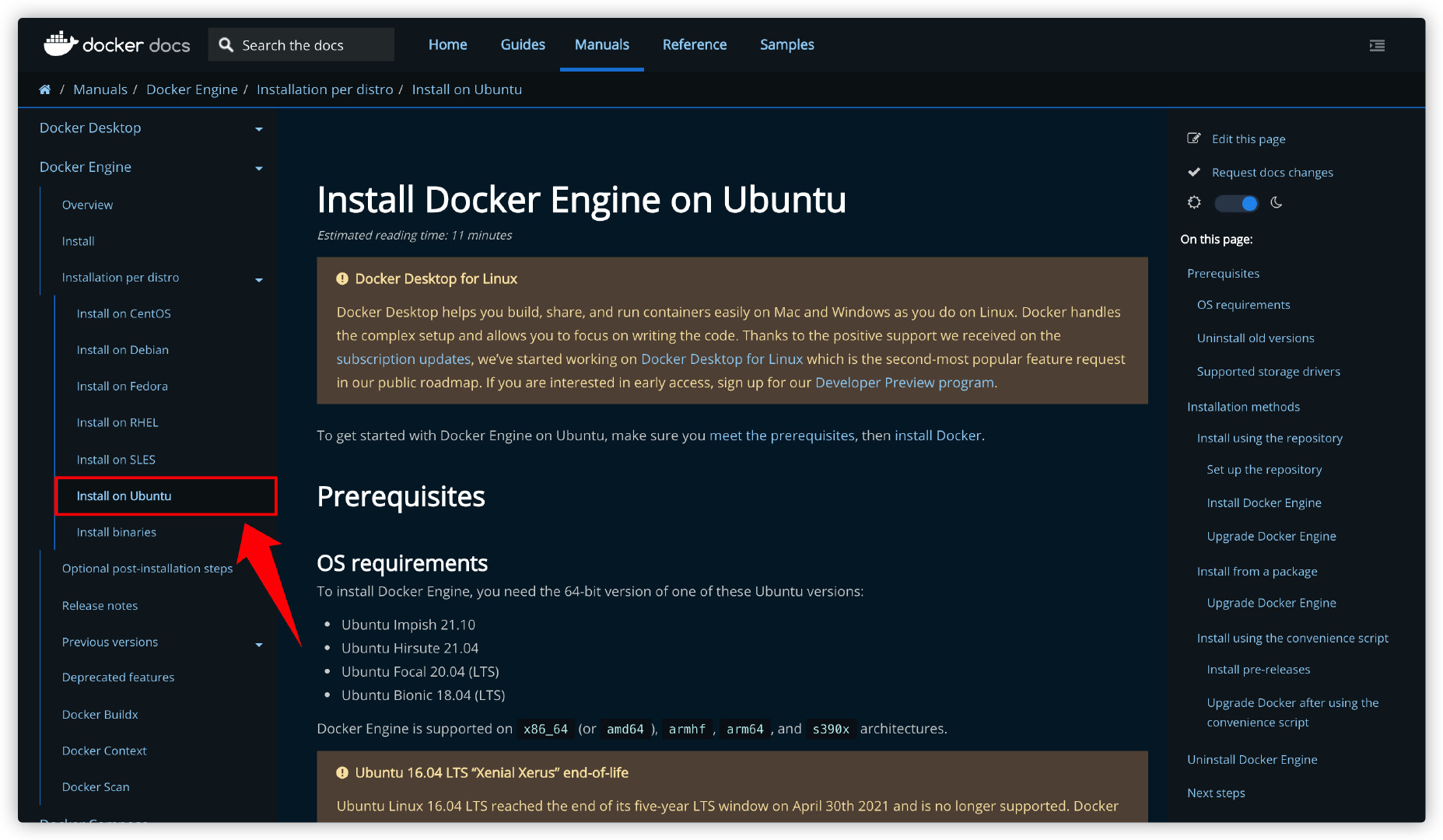Image resolution: width=1443 pixels, height=840 pixels.
Task: Jump to Install using the repository
Action: pos(1270,439)
